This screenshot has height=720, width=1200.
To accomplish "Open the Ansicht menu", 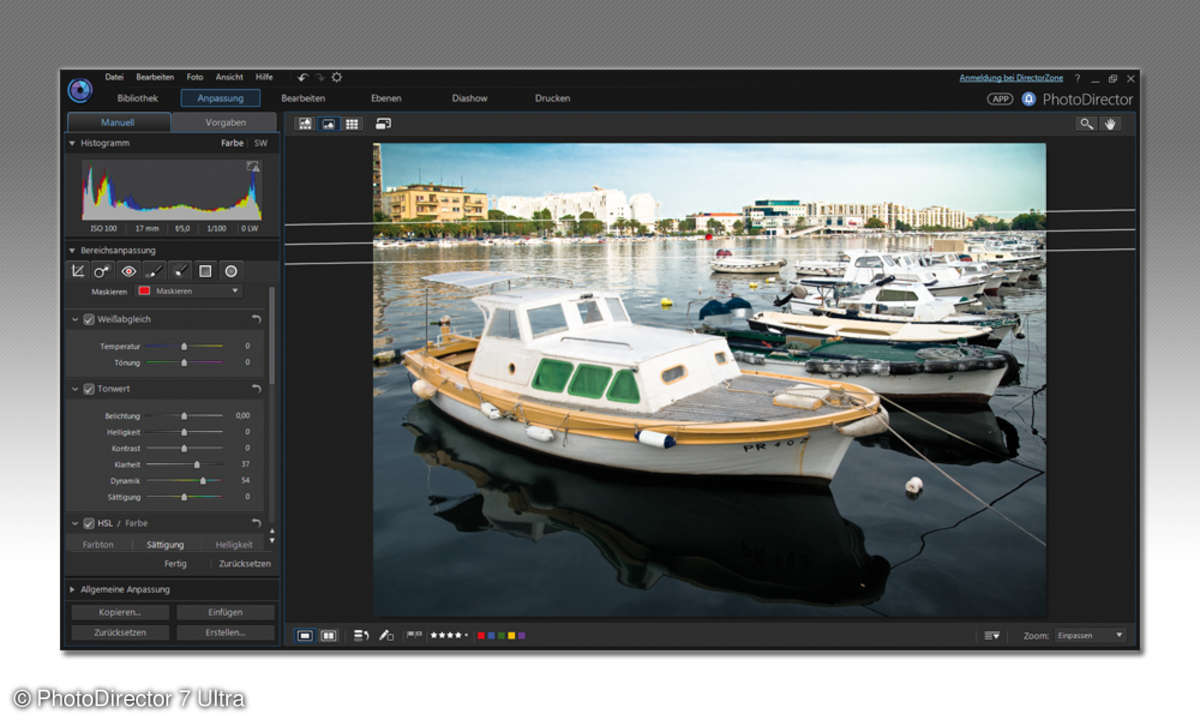I will [229, 77].
